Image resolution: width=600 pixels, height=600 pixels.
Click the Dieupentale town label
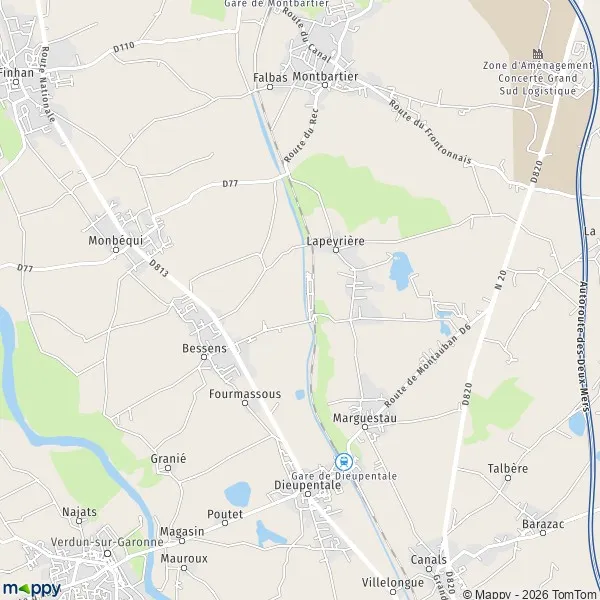click(x=308, y=485)
